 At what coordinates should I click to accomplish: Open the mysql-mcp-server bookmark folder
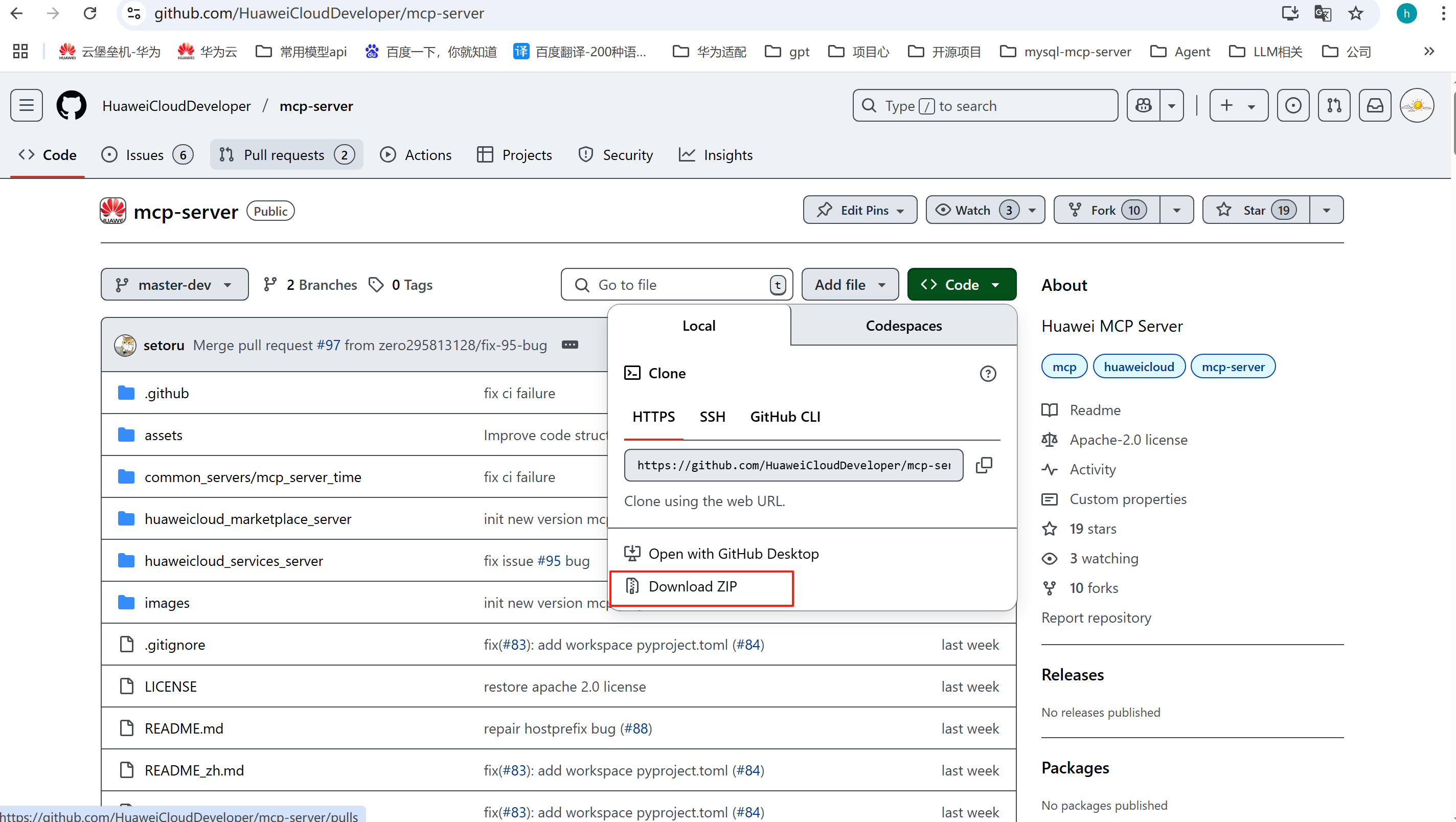[x=1065, y=52]
